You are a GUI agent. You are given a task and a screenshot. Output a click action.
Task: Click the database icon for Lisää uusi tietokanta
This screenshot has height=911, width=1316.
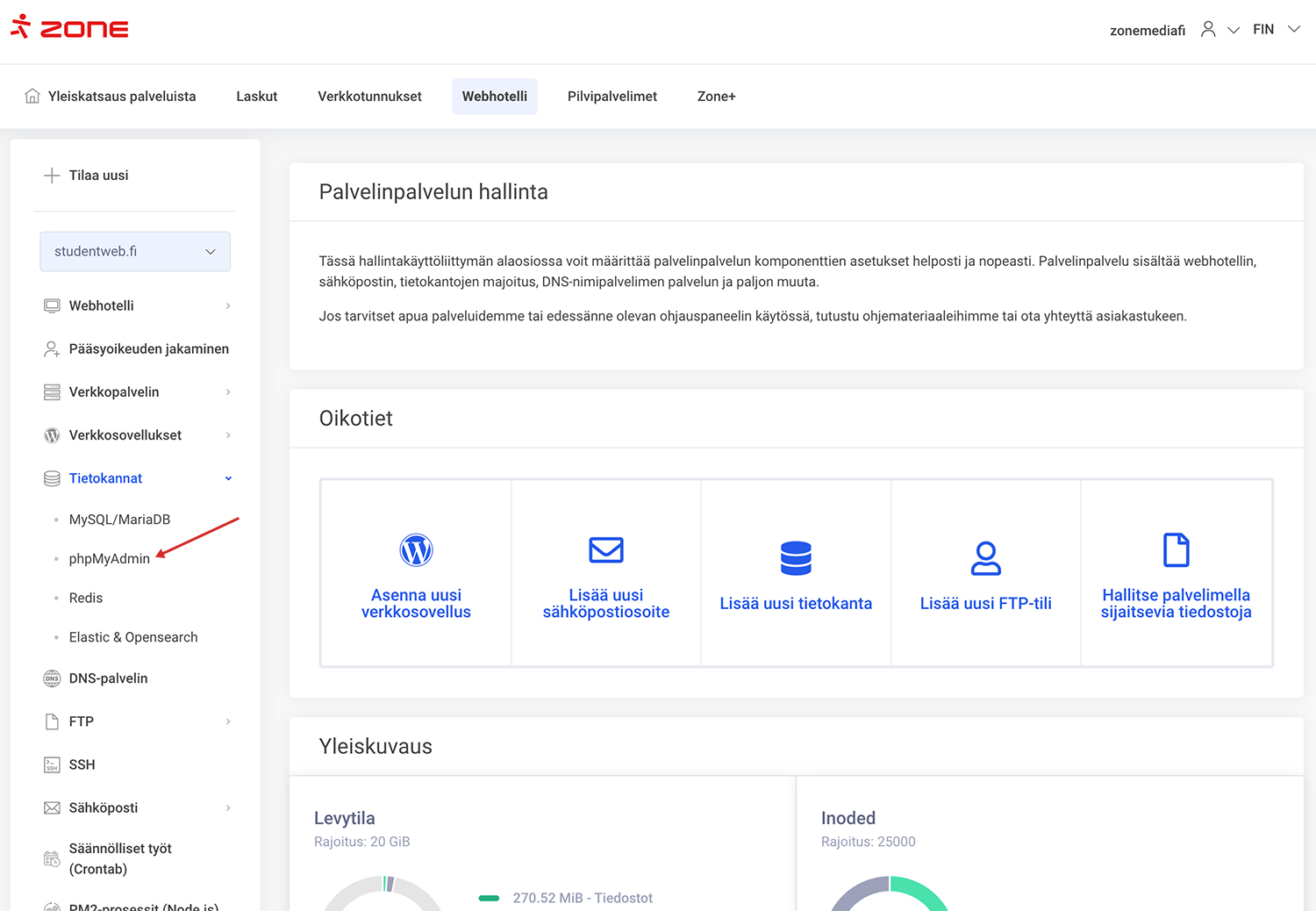click(x=796, y=558)
